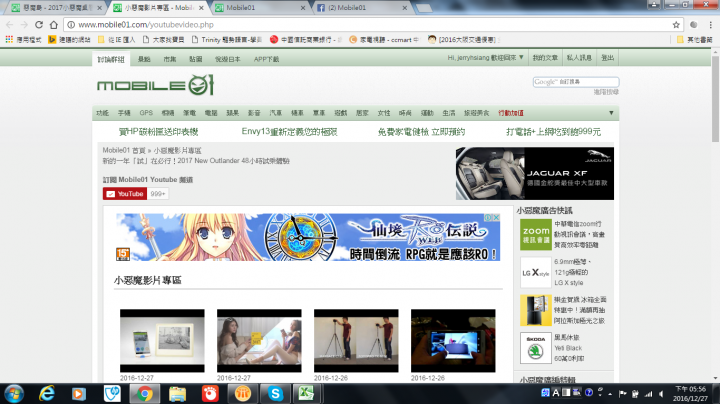Click in the Google custom search box
The image size is (720, 404).
tap(576, 82)
